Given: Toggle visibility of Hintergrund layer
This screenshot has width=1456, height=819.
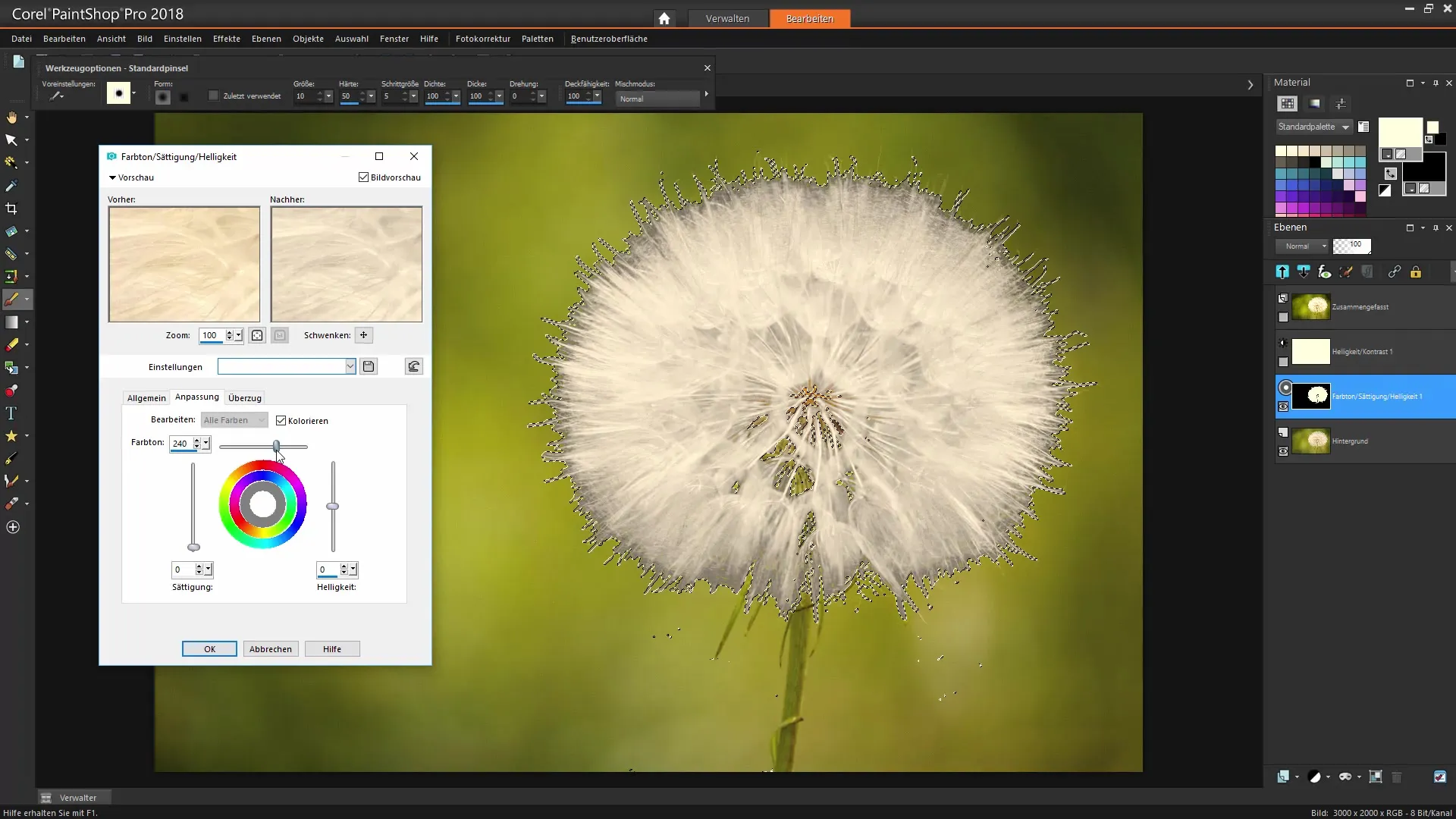Looking at the screenshot, I should [1283, 452].
